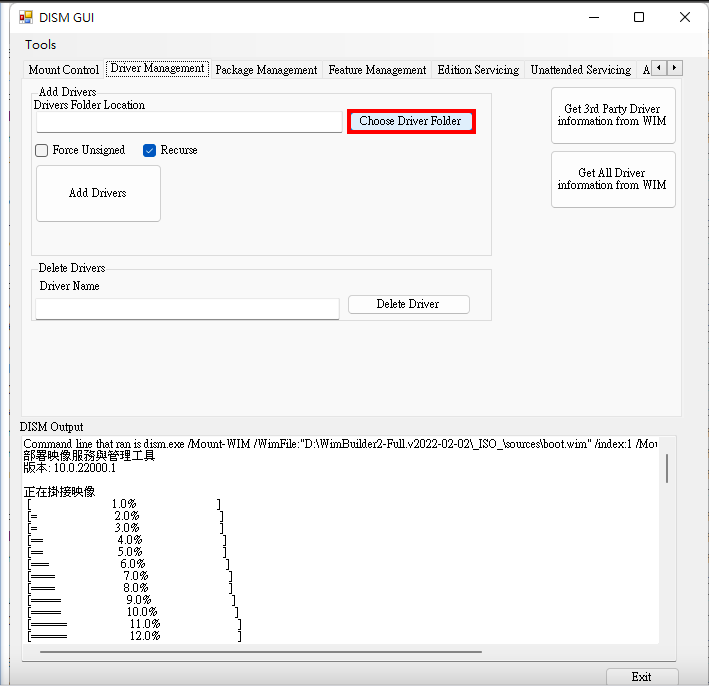The height and width of the screenshot is (686, 709).
Task: Click the '12.0%' progress line
Action: [x=135, y=636]
